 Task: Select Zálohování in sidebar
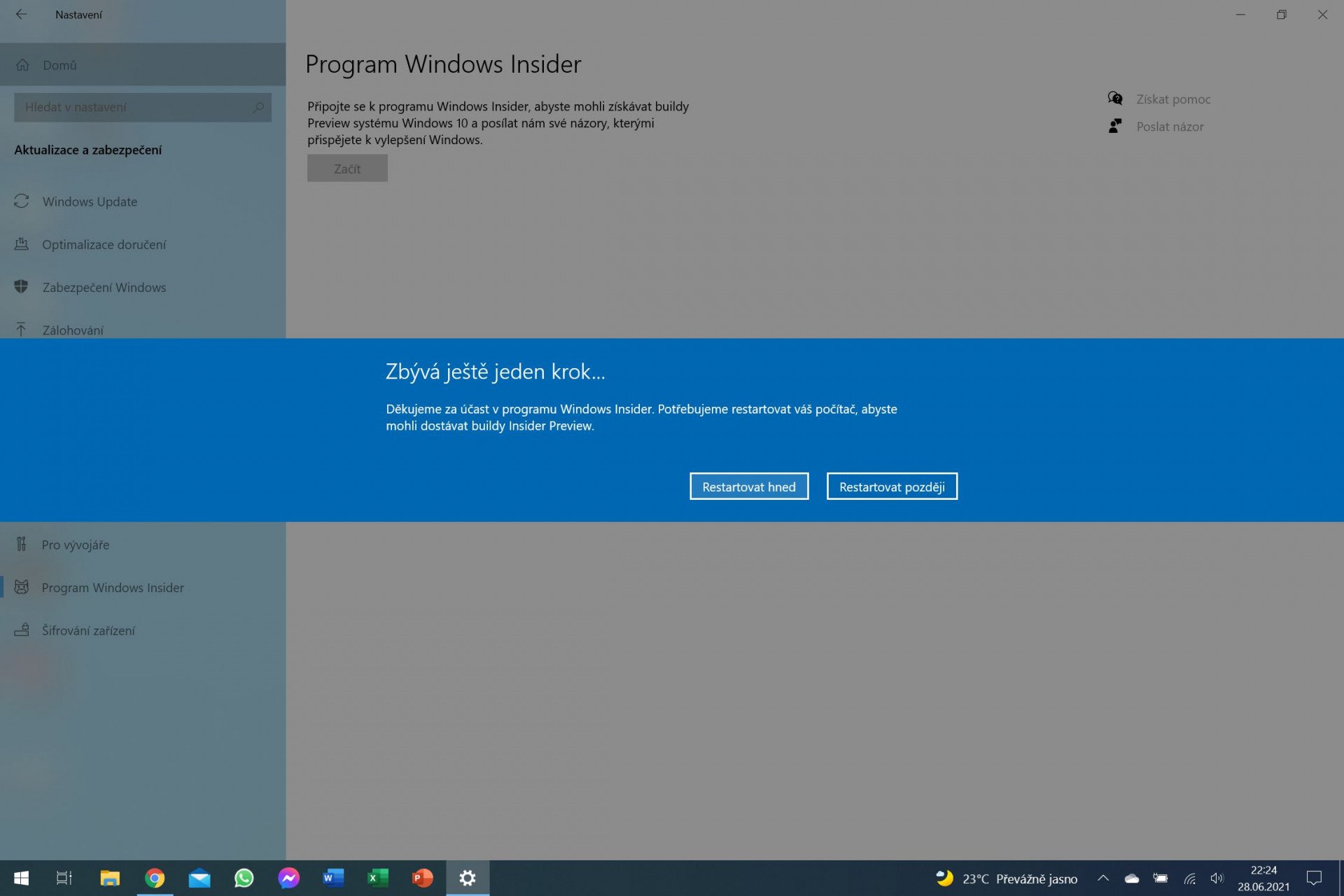(143, 329)
